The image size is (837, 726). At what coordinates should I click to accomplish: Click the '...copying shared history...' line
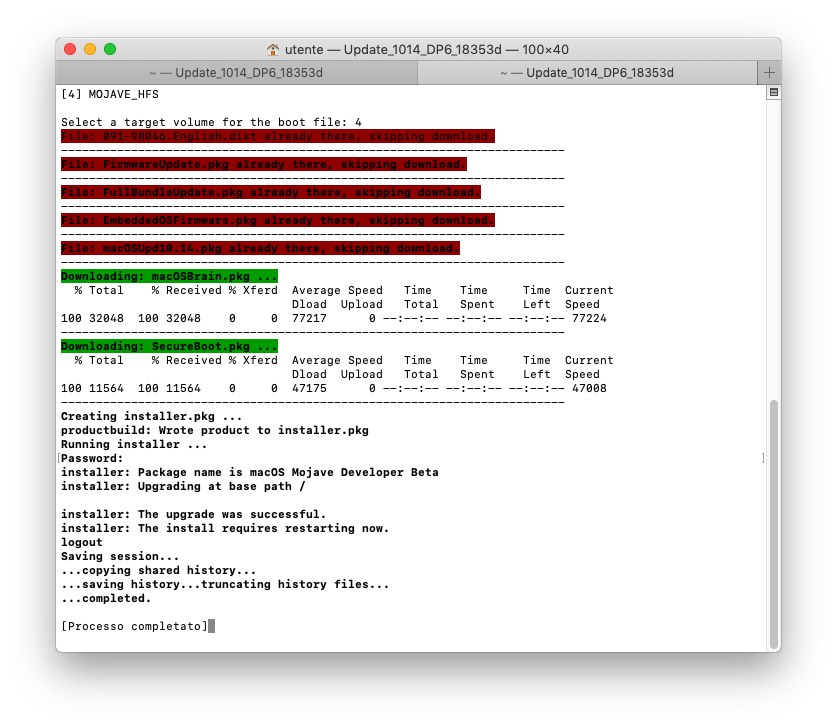[x=159, y=570]
